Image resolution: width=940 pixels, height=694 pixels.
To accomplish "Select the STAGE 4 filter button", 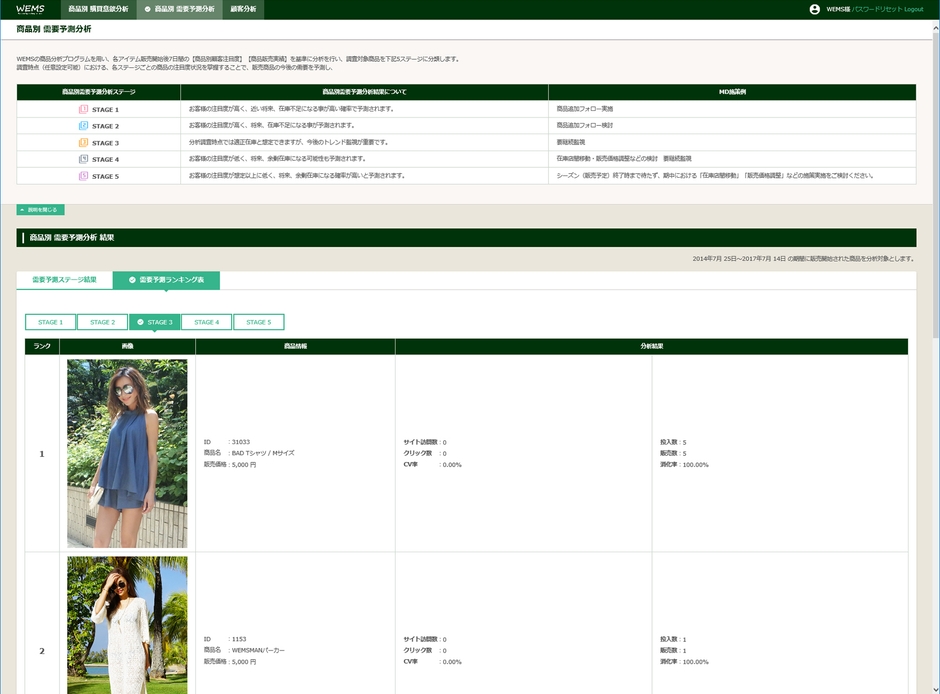I will [206, 322].
